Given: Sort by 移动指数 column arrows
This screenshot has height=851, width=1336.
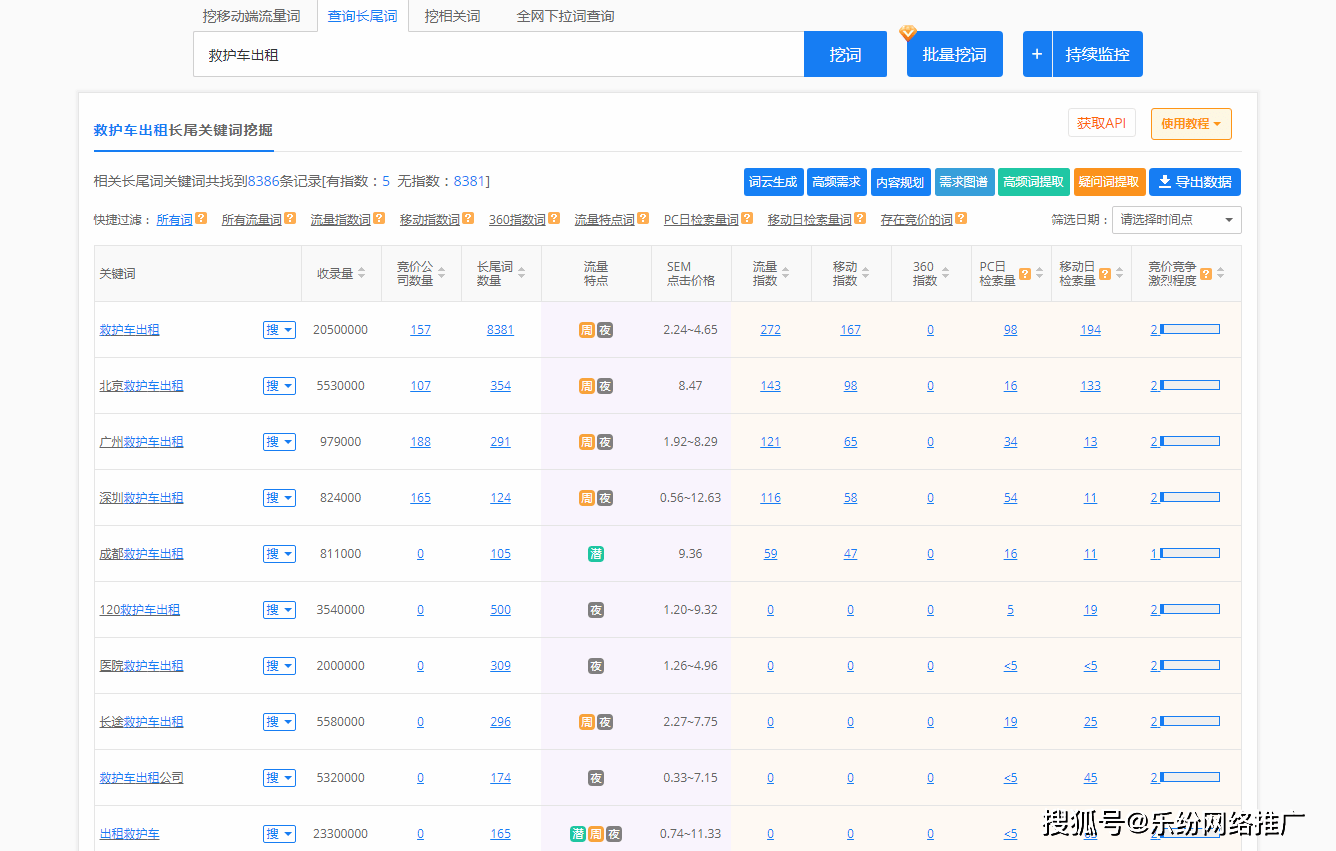Looking at the screenshot, I should 865,273.
